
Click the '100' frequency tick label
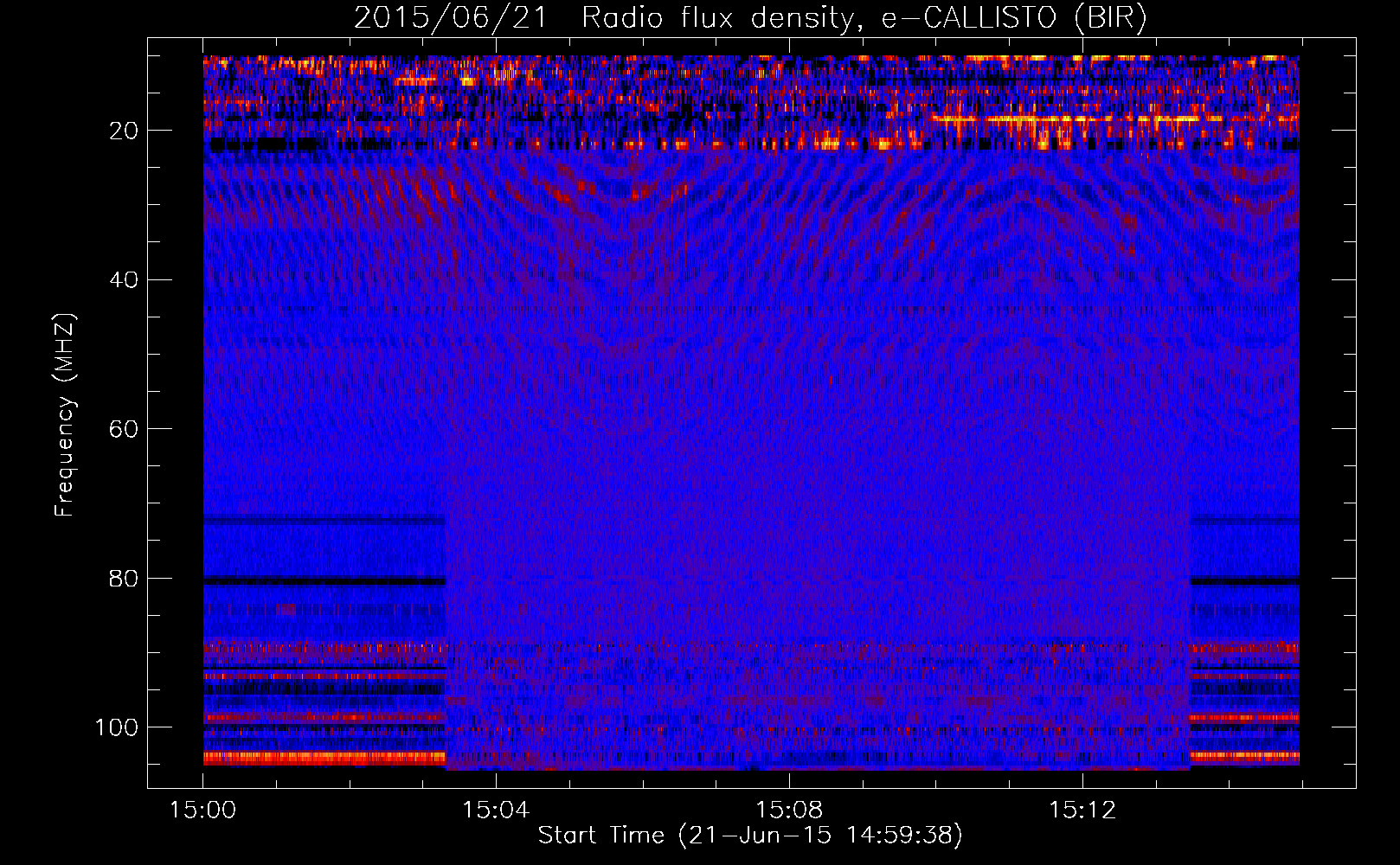coord(118,727)
